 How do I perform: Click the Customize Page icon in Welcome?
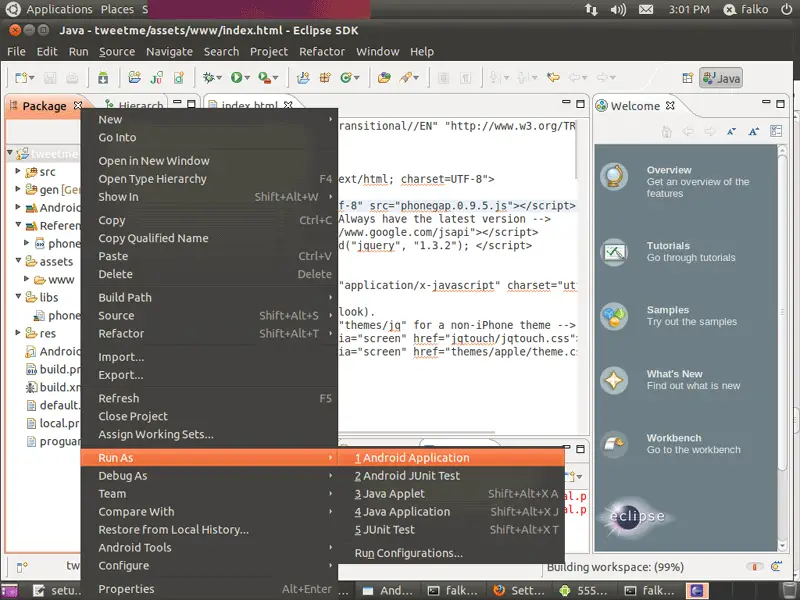pyautogui.click(x=776, y=131)
